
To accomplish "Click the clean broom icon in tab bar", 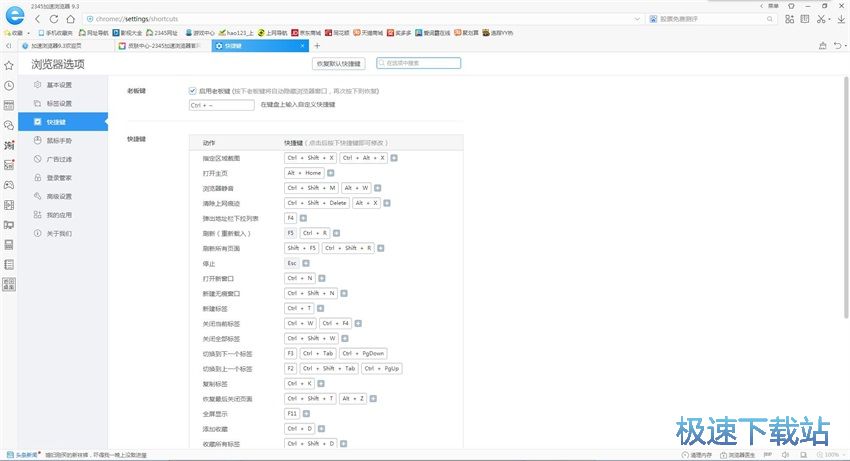I will click(822, 46).
